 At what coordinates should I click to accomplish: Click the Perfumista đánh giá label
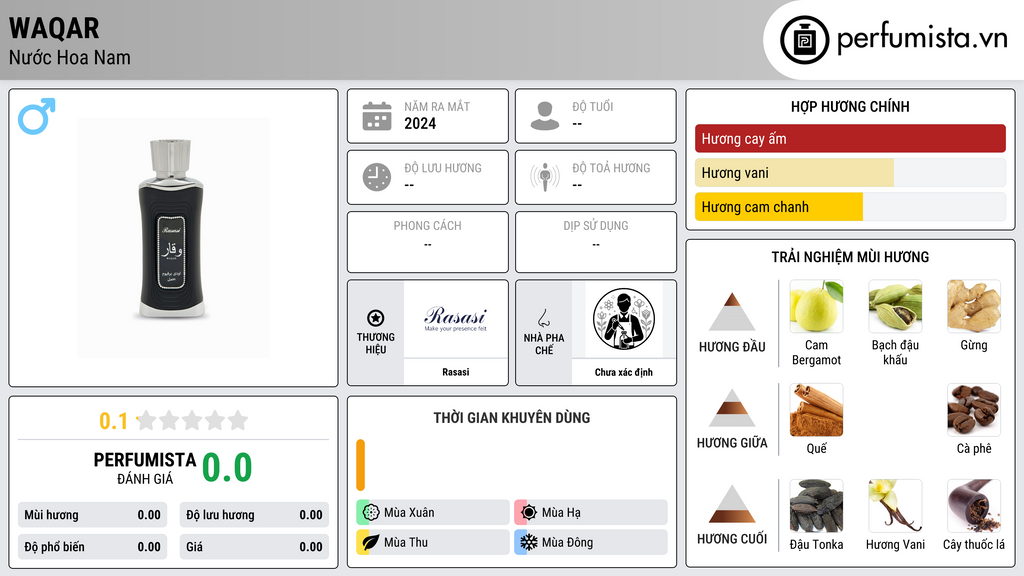(144, 468)
